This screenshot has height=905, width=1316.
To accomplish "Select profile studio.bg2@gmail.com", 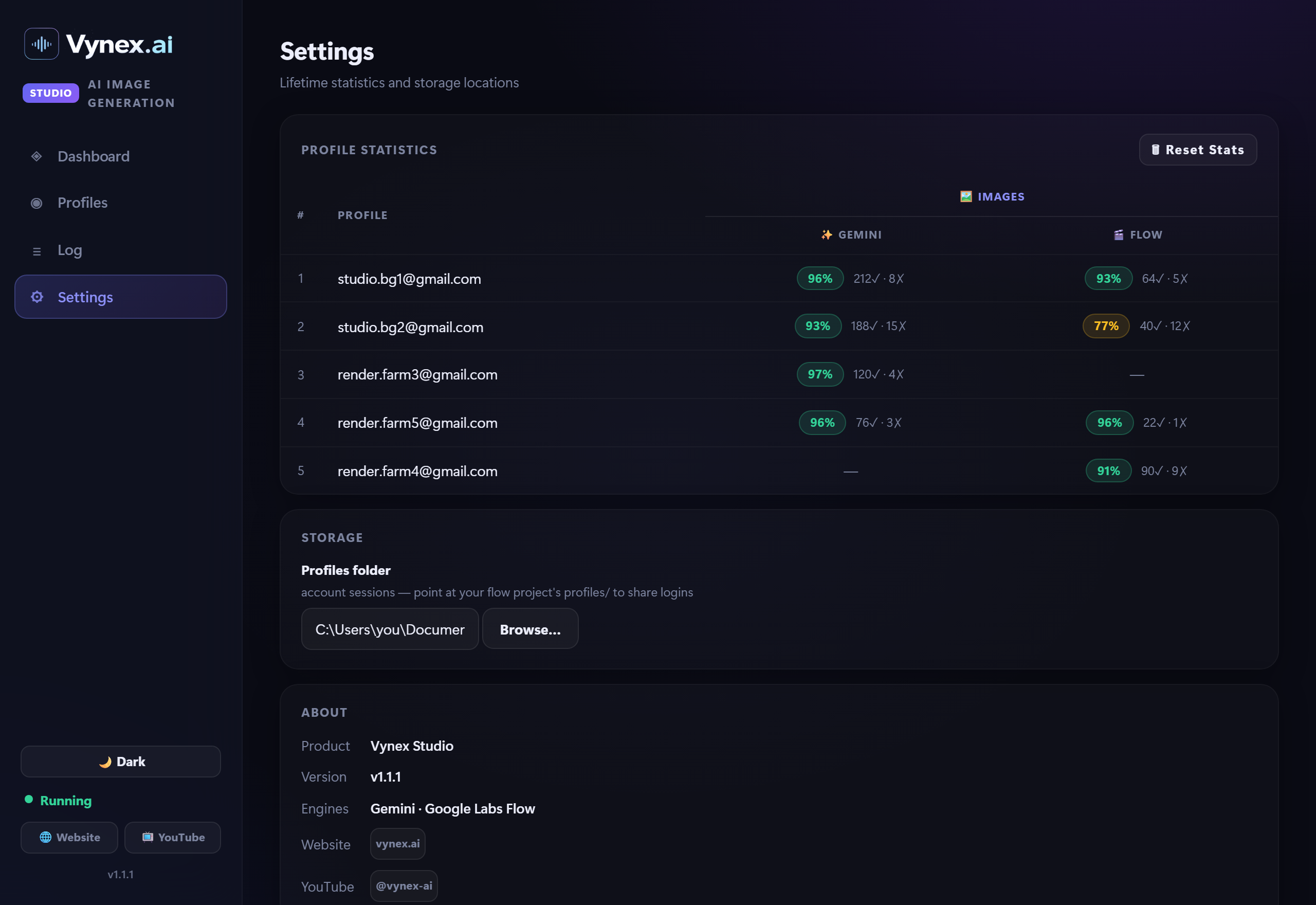I will tap(410, 327).
